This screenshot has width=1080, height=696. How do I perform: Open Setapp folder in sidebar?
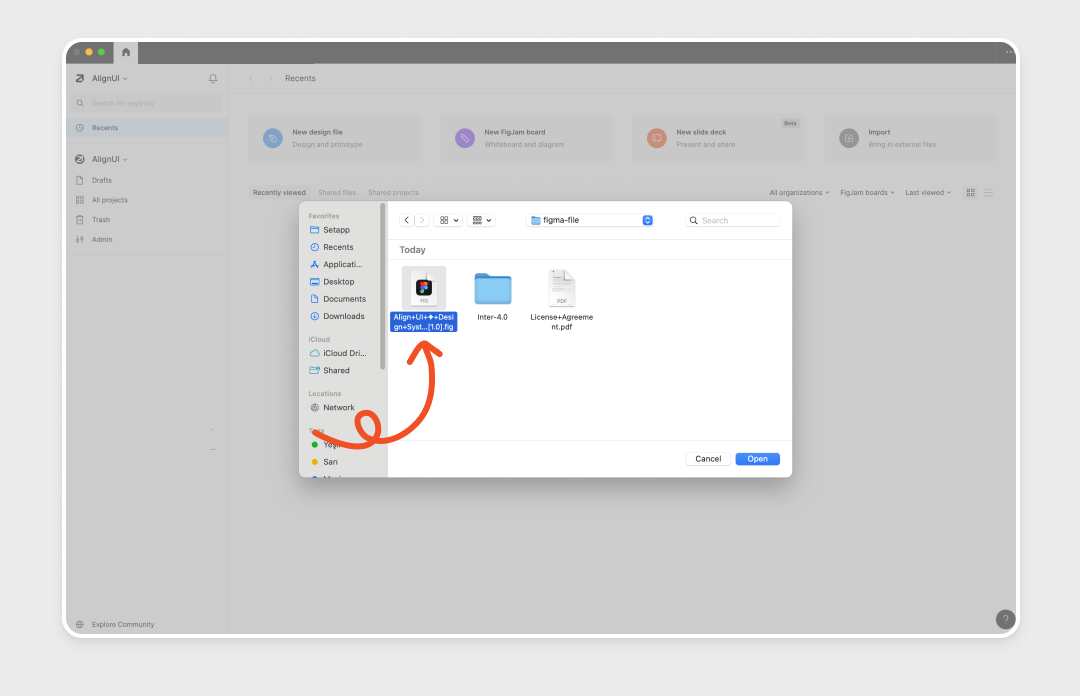(336, 230)
